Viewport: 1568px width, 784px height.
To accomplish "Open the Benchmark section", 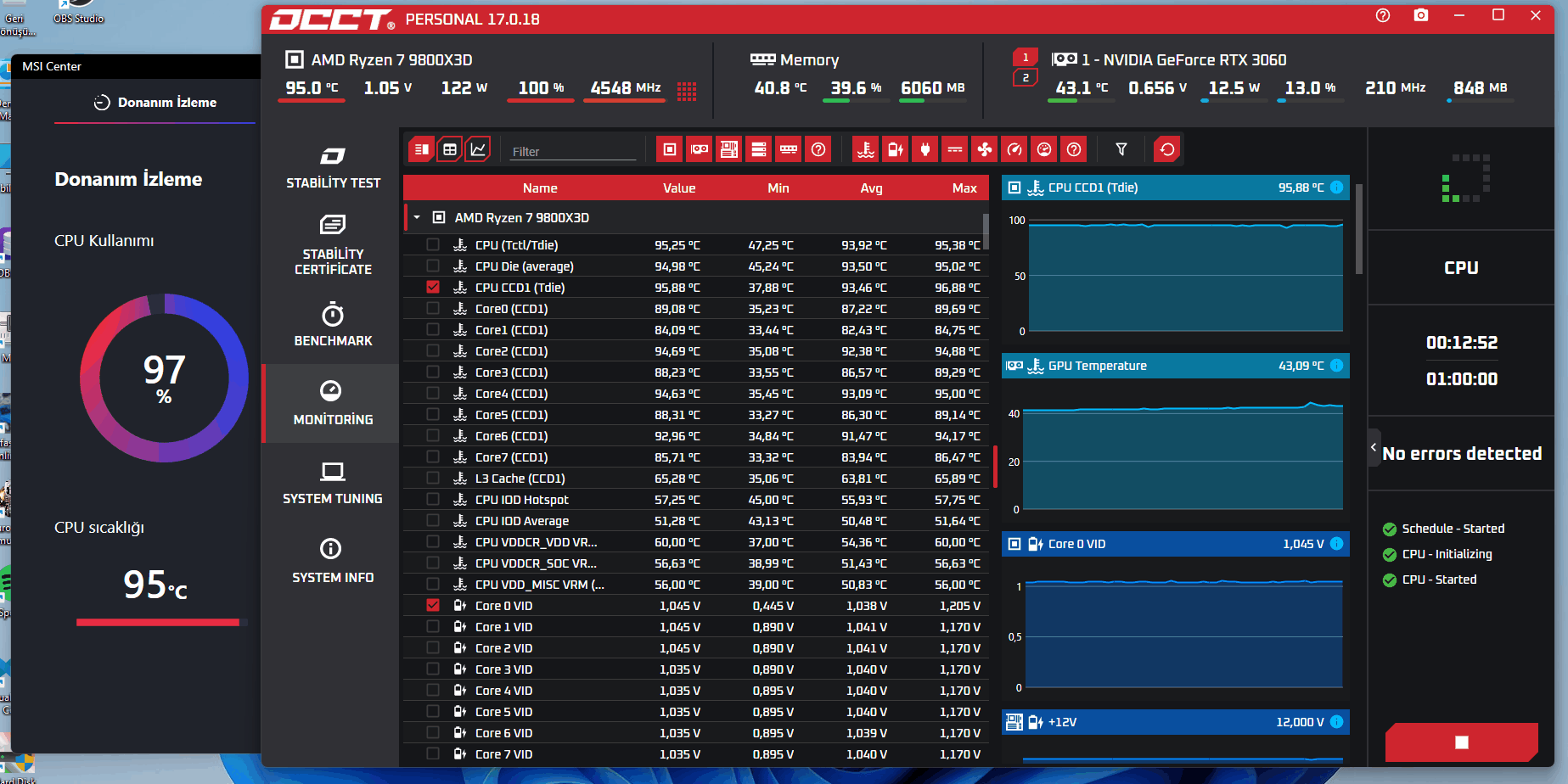I will (333, 324).
